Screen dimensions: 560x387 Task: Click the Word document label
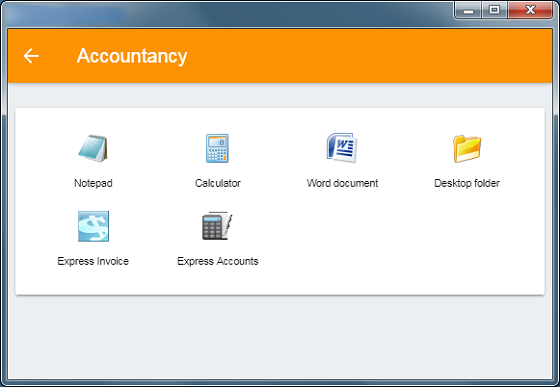click(342, 183)
